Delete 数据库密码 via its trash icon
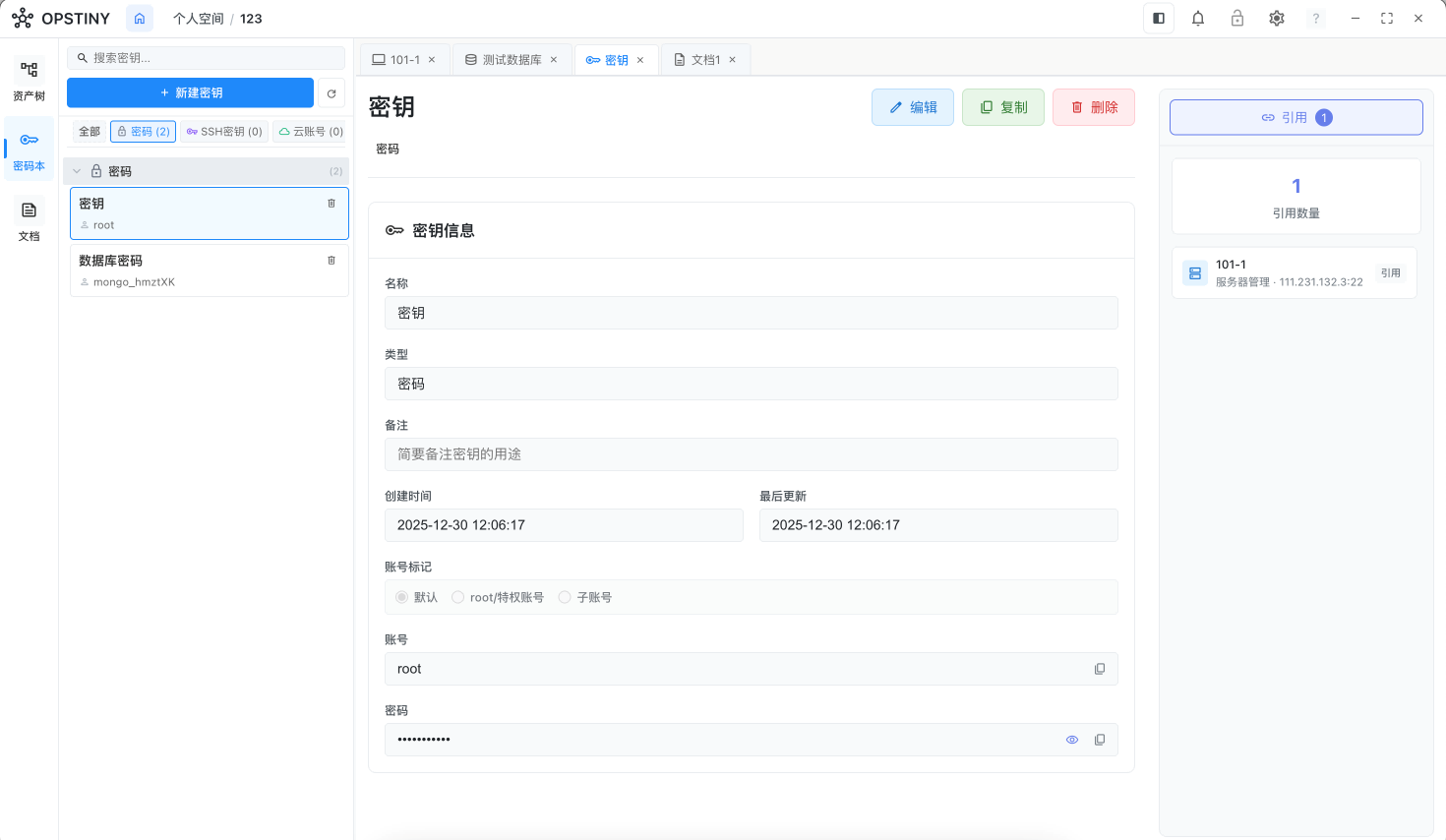 pos(331,260)
